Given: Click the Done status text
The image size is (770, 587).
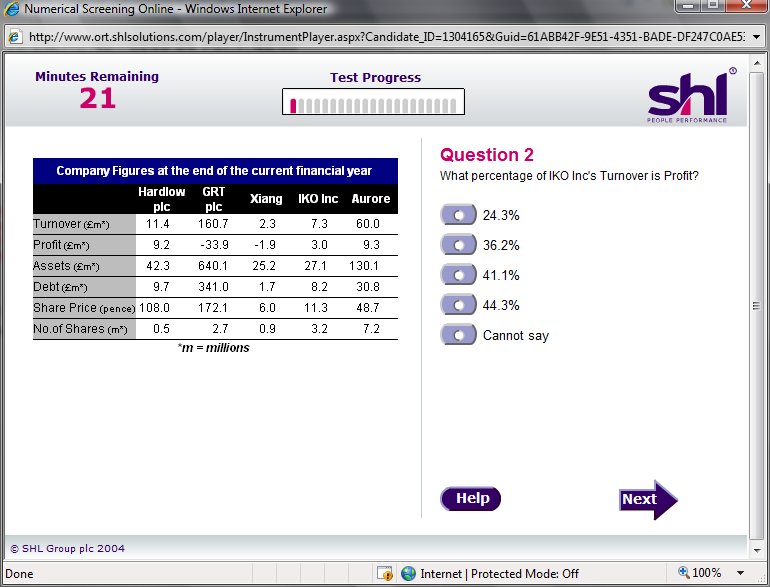Looking at the screenshot, I should [x=19, y=574].
